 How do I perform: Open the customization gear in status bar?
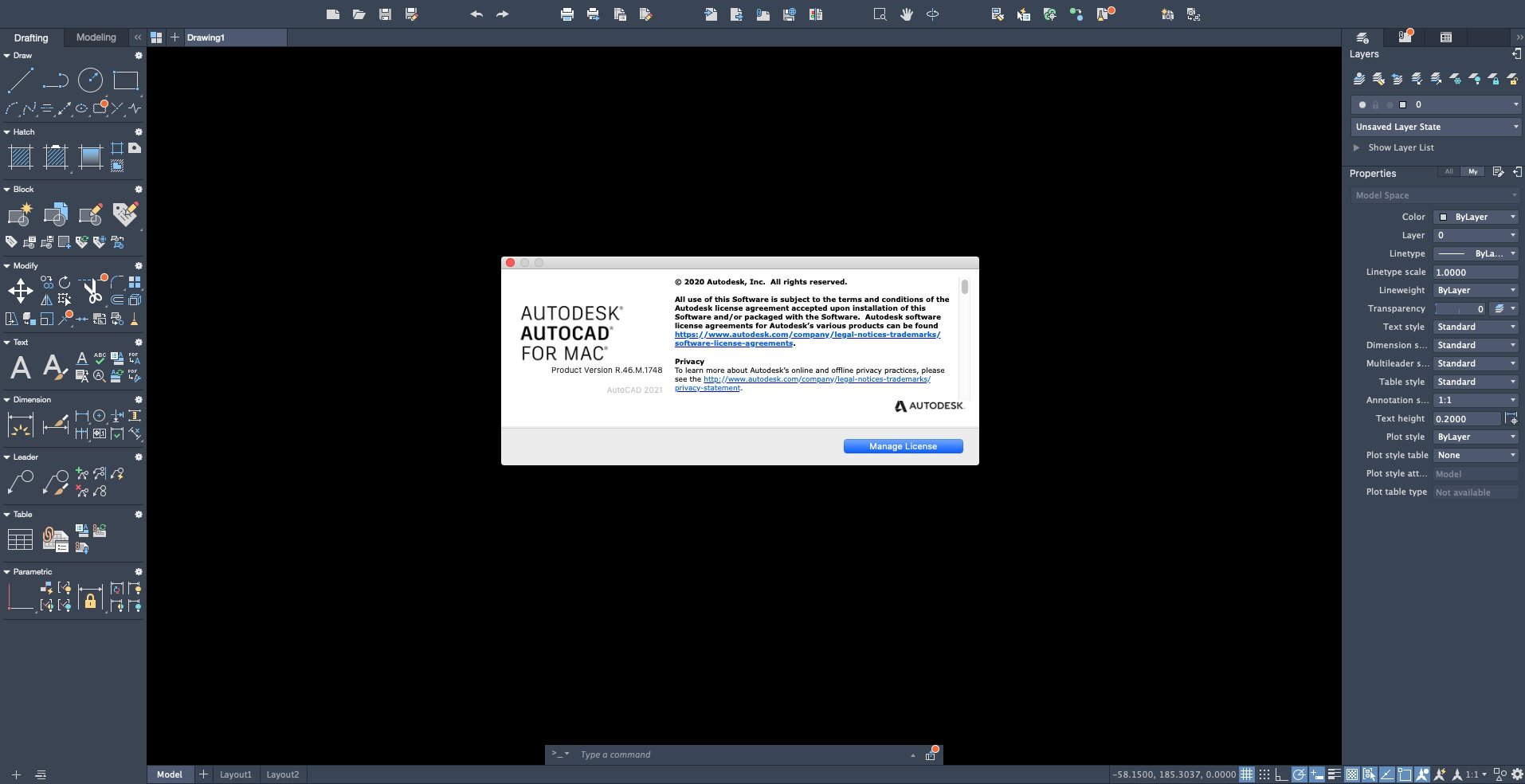[x=1517, y=774]
